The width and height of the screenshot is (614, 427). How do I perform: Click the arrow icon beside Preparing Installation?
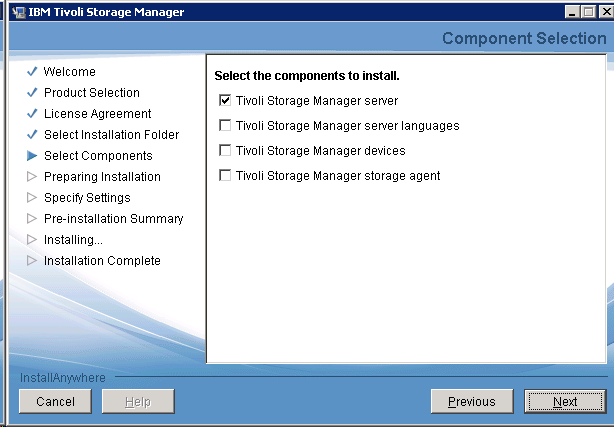32,177
